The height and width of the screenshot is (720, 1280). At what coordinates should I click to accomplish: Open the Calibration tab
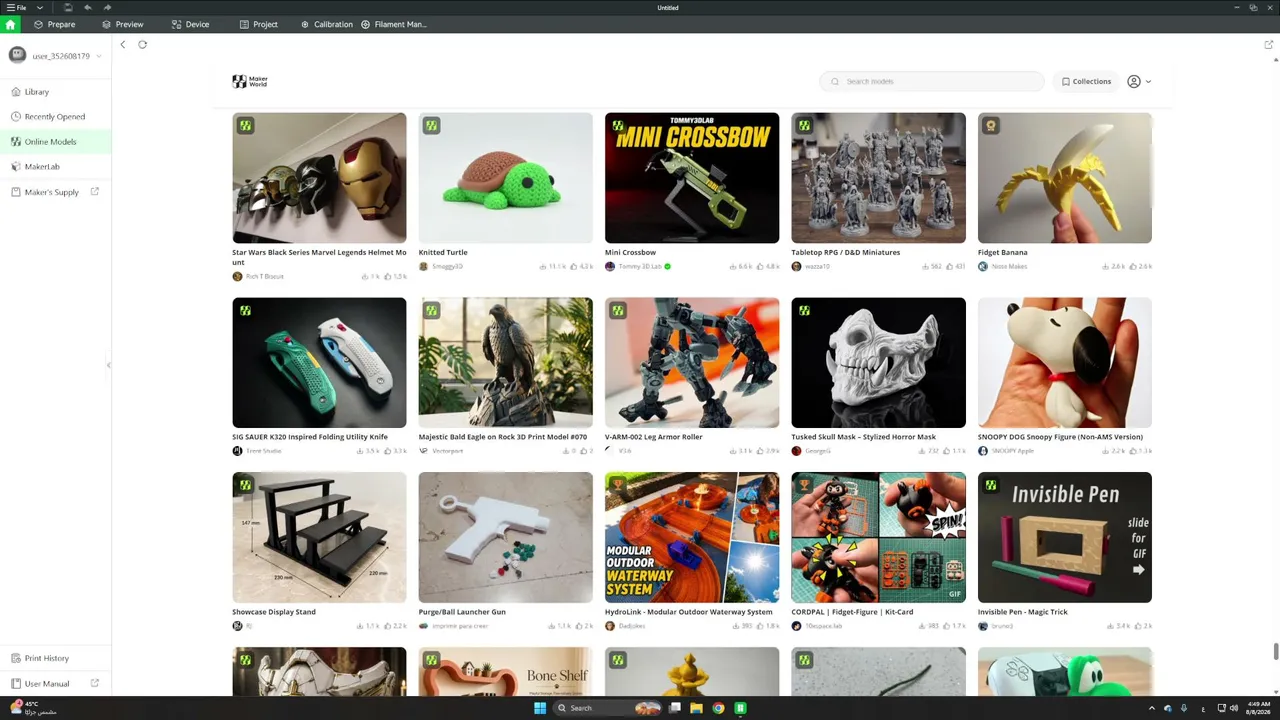pos(327,24)
